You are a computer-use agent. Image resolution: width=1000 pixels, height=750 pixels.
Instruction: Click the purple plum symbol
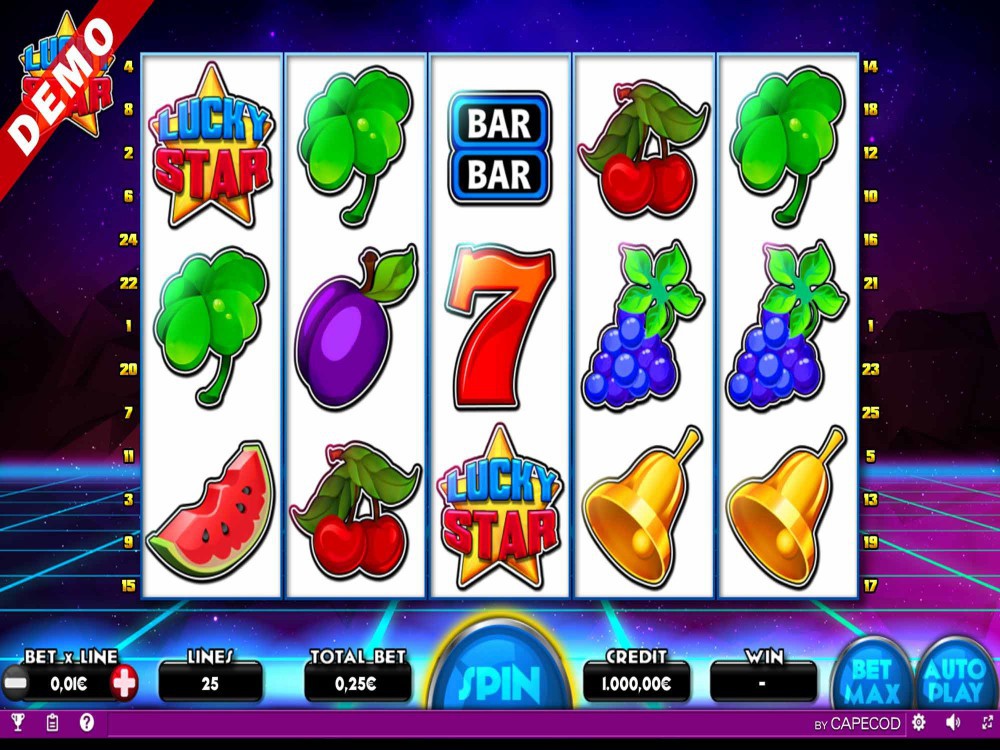coord(356,327)
